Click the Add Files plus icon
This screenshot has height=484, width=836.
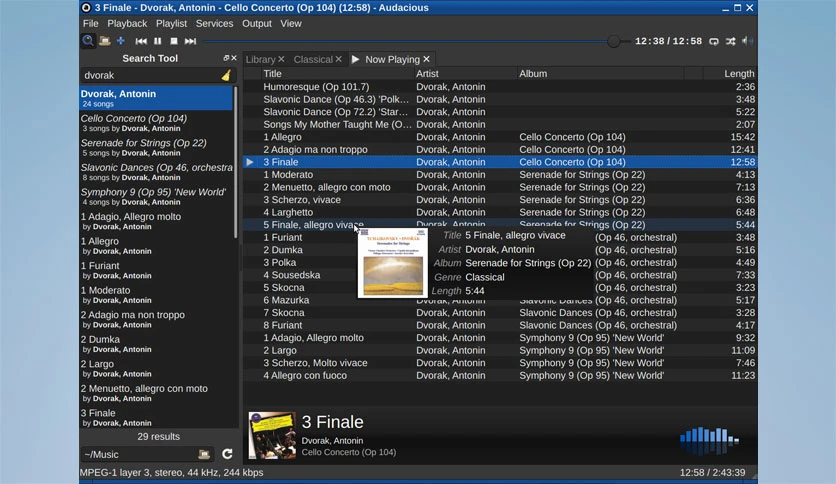tap(121, 41)
